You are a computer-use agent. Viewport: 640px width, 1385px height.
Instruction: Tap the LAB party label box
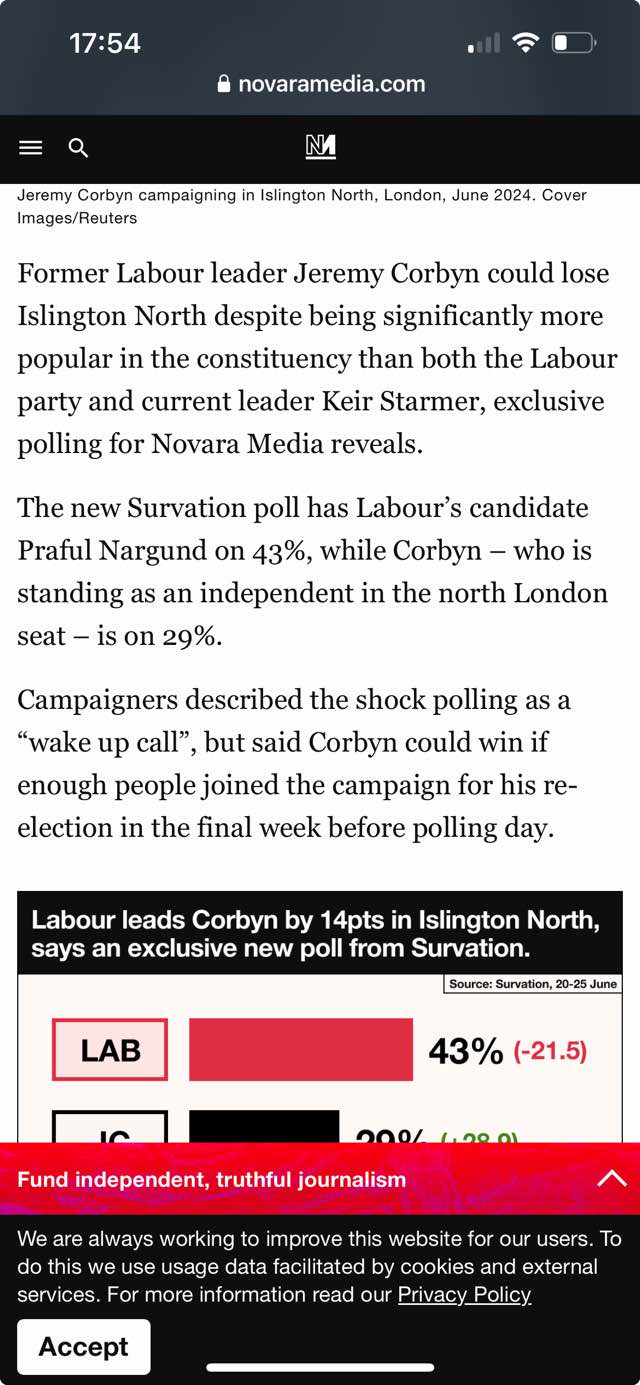(x=110, y=1050)
